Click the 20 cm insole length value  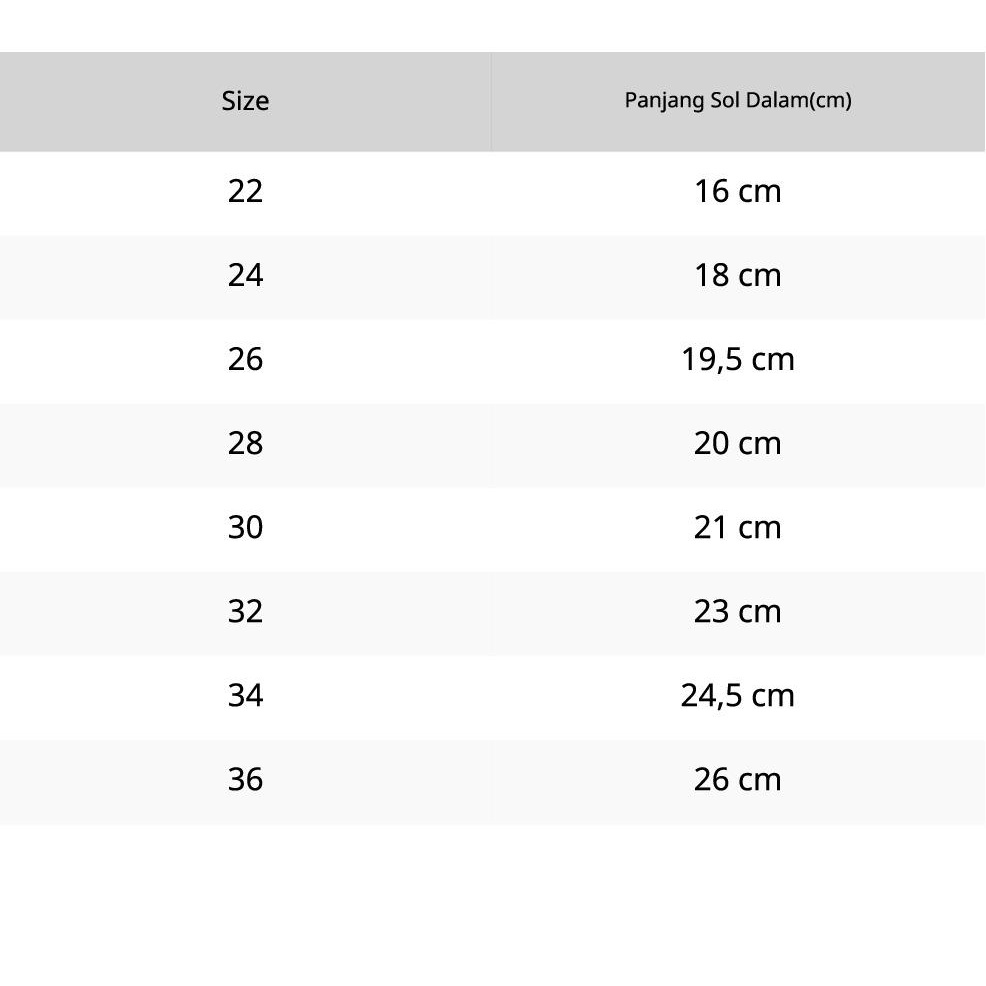(738, 443)
